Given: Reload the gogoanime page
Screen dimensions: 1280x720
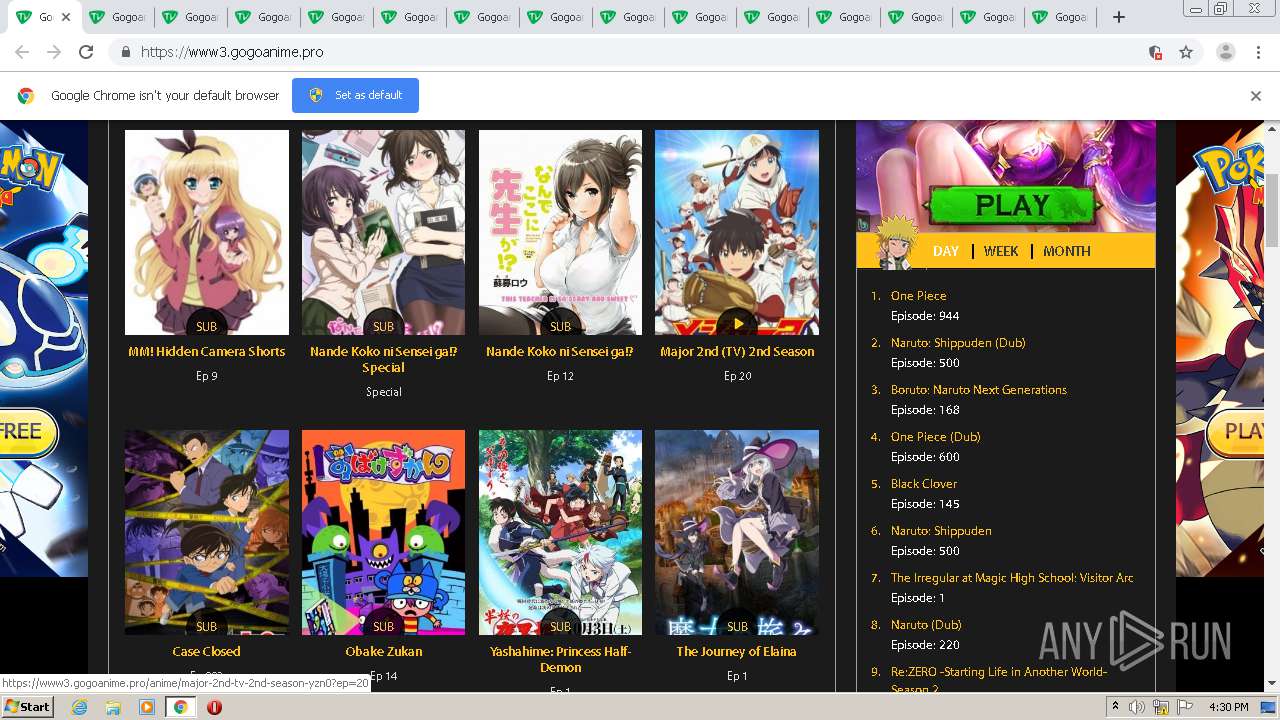Looking at the screenshot, I should [86, 52].
